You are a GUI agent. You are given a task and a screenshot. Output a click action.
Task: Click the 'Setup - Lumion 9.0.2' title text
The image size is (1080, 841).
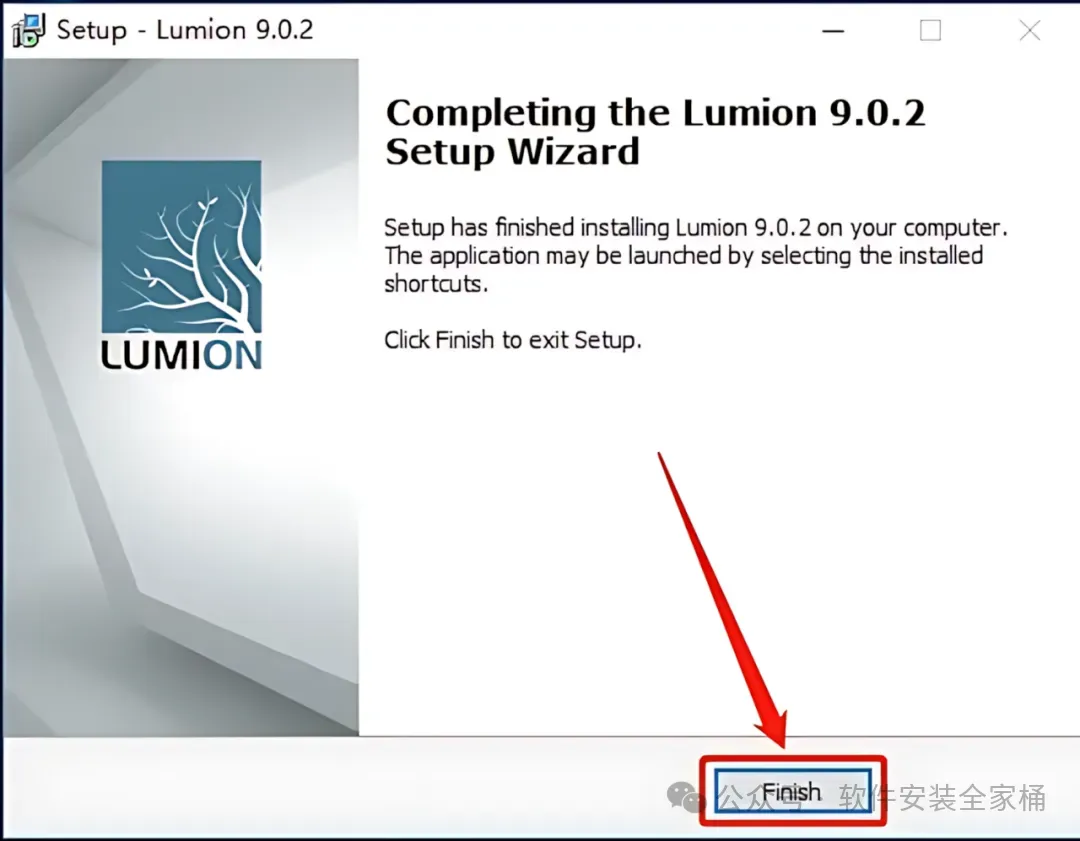(x=185, y=30)
